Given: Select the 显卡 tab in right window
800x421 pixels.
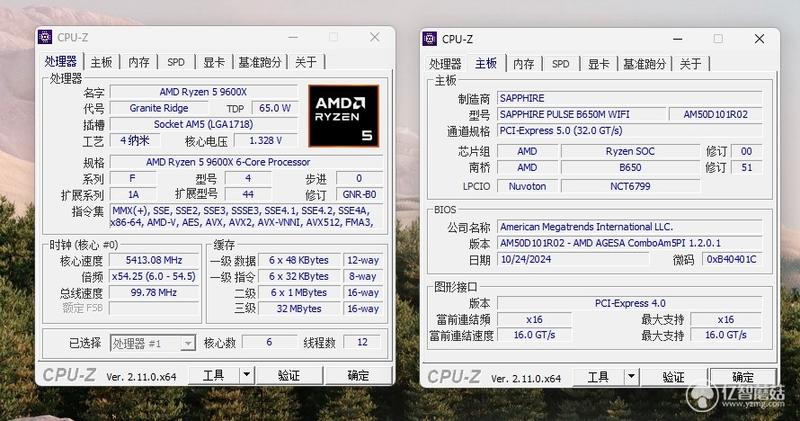Looking at the screenshot, I should 598,64.
